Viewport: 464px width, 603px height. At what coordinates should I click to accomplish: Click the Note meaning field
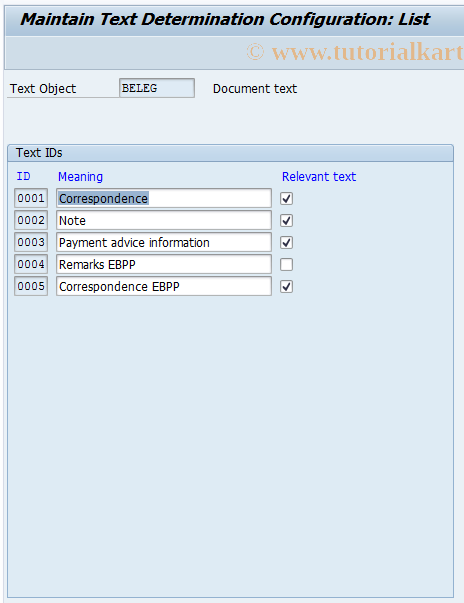coord(164,220)
